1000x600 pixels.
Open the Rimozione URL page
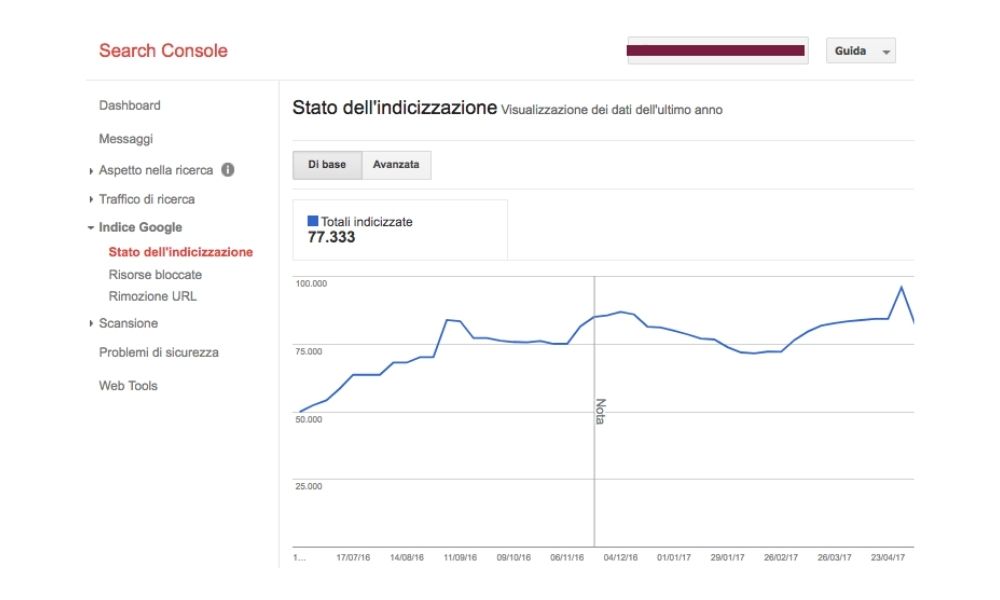[x=153, y=296]
